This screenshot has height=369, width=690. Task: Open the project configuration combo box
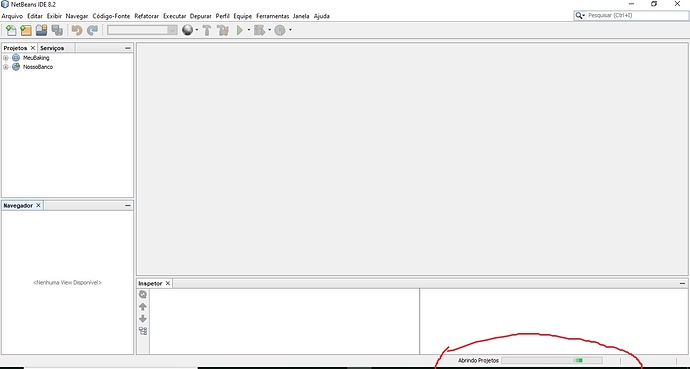pos(142,30)
